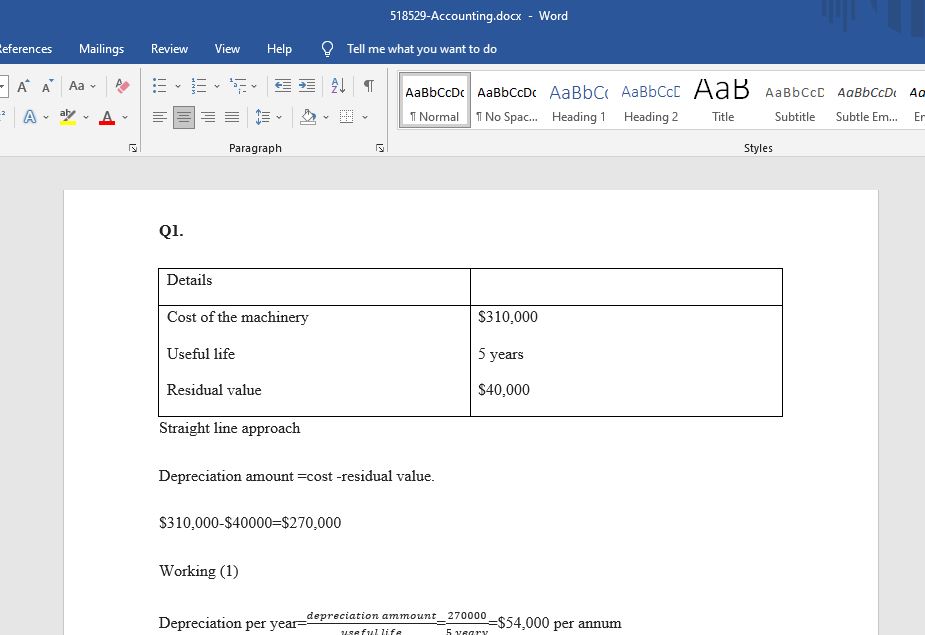Image resolution: width=925 pixels, height=635 pixels.
Task: Open the Change Case (Aa) menu
Action: (x=82, y=86)
